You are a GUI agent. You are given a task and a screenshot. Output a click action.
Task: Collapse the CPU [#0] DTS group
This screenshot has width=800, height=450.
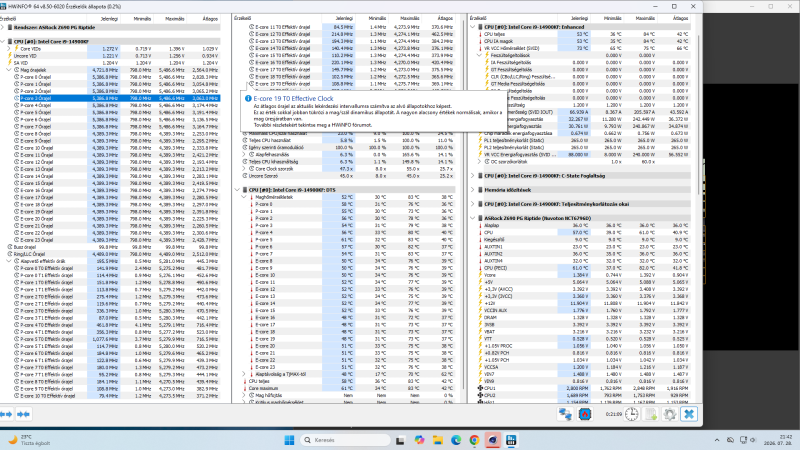[237, 190]
